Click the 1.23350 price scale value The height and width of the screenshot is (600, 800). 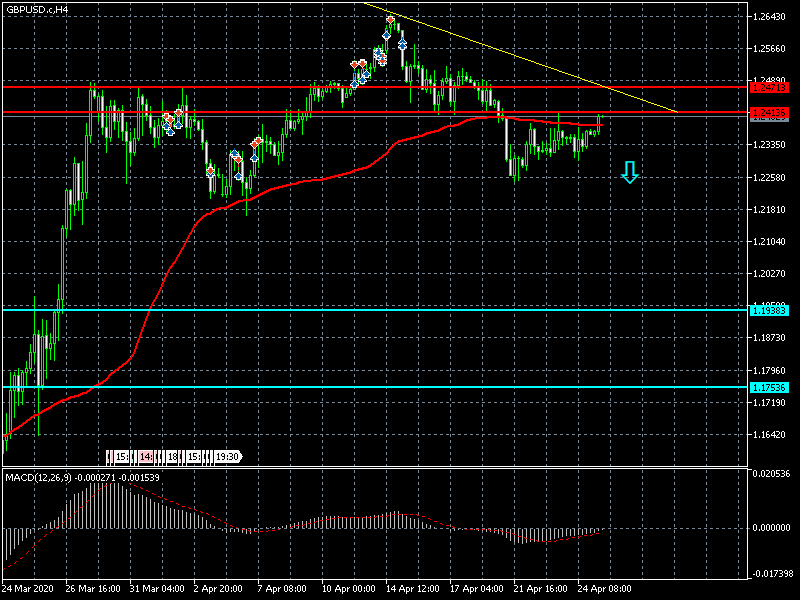[x=769, y=145]
